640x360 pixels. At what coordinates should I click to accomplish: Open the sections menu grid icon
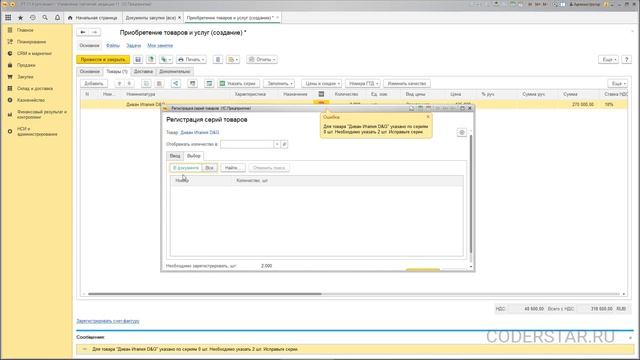pos(8,18)
